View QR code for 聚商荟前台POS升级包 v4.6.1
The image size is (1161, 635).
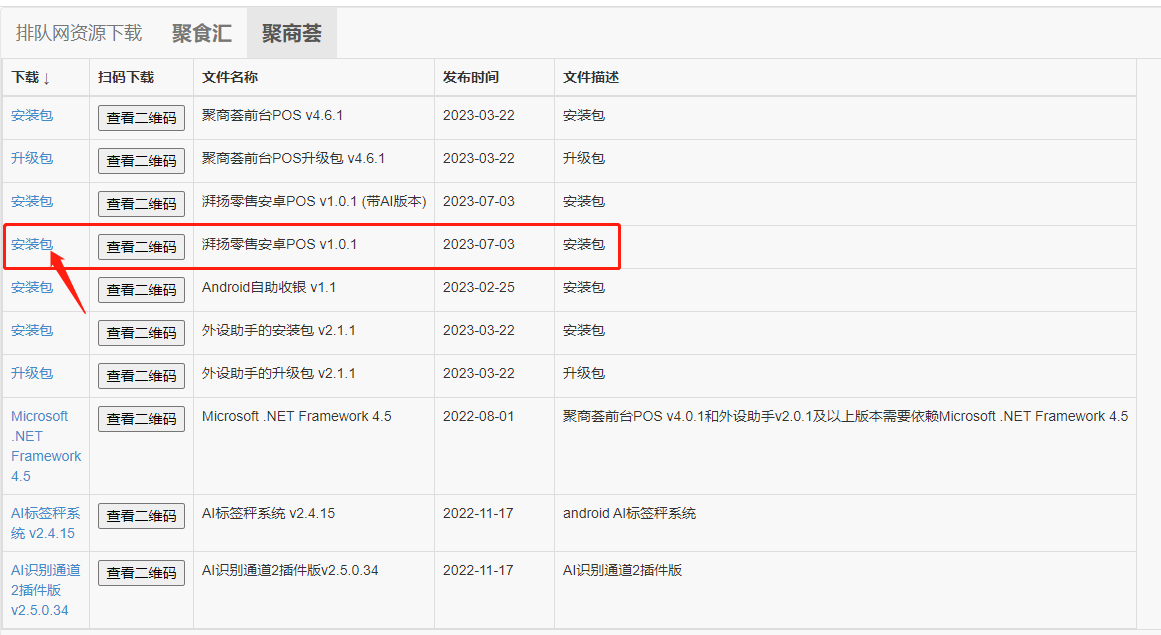[141, 161]
